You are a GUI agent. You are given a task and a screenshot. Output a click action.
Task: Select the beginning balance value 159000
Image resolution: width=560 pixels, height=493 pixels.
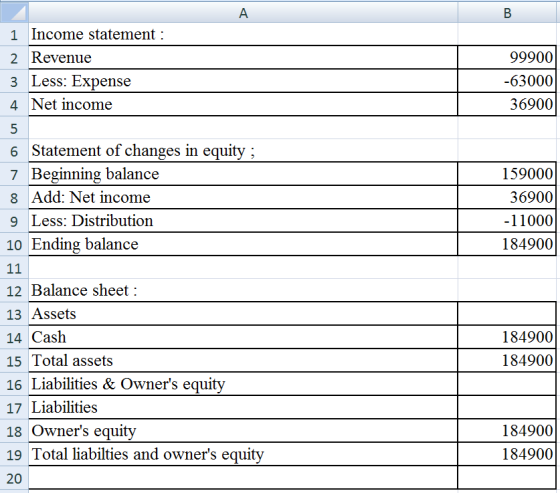tap(507, 174)
